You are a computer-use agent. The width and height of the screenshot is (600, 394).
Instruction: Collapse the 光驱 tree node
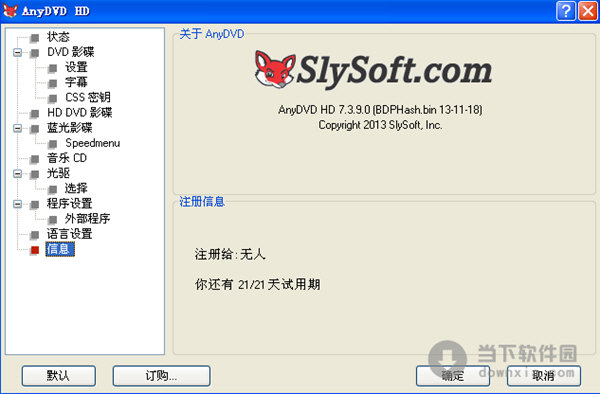18,173
